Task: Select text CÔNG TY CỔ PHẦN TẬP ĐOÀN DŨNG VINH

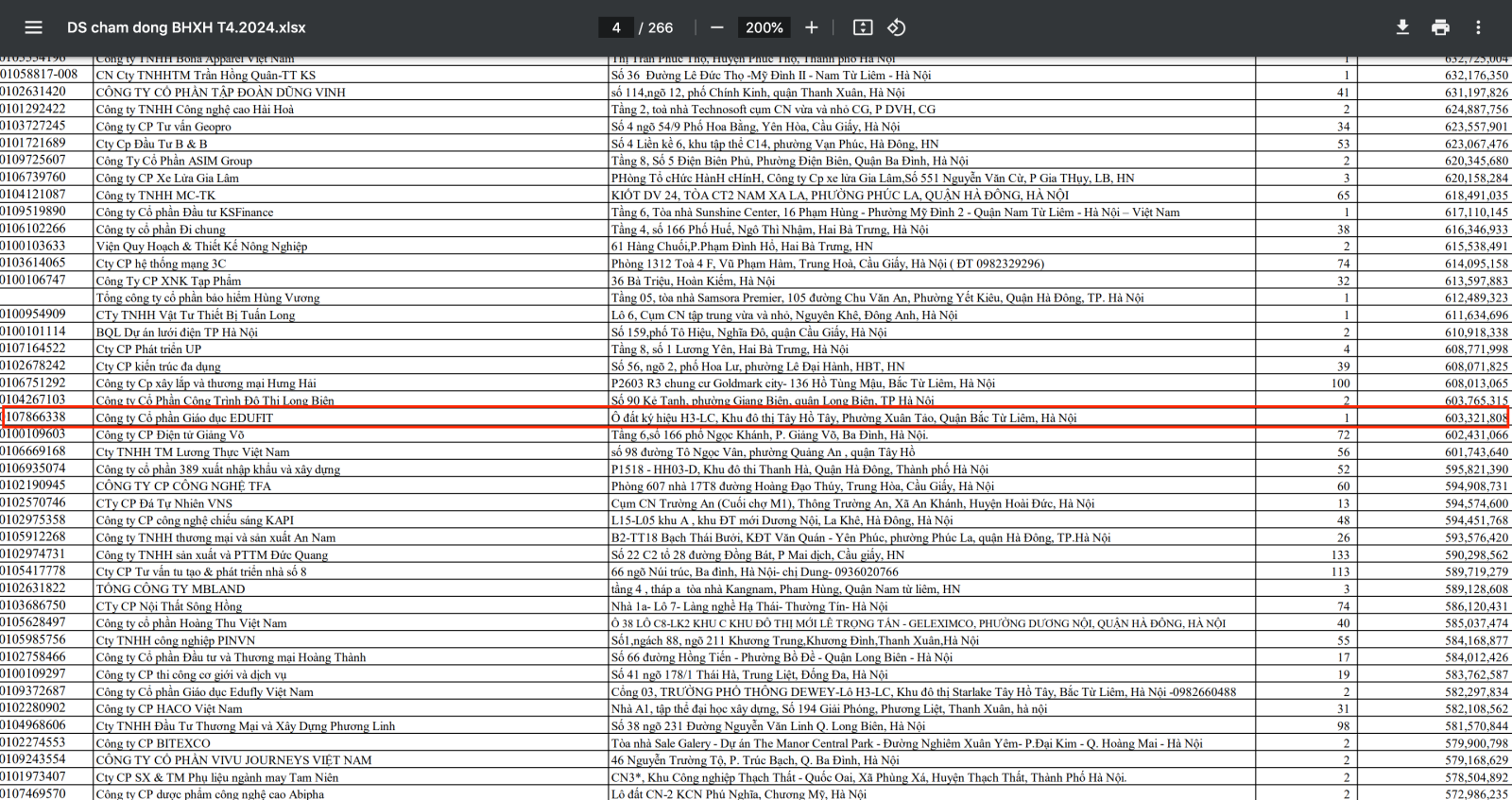Action: [221, 93]
